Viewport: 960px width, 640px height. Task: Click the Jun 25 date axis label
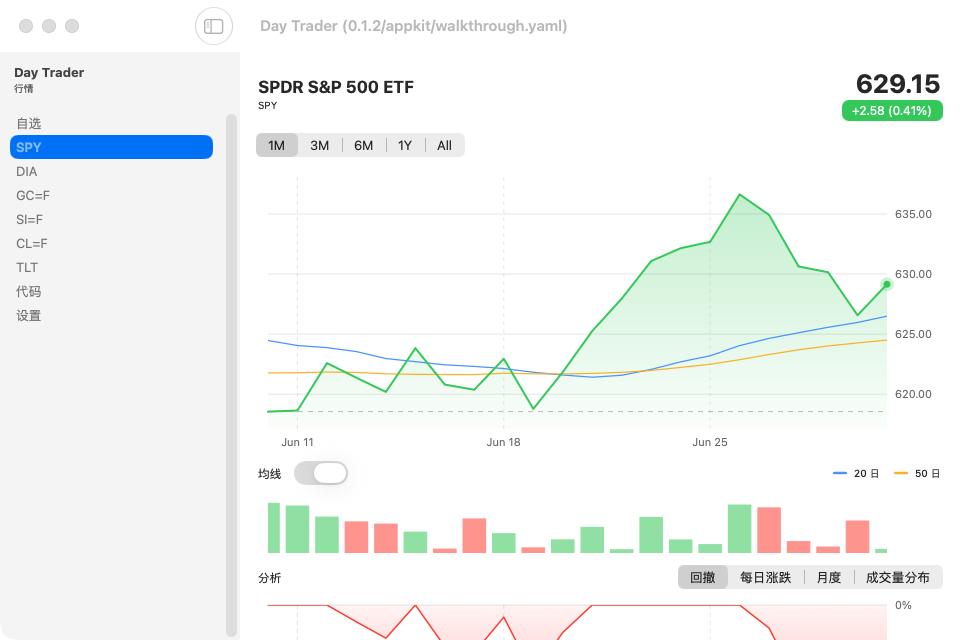[x=710, y=442]
